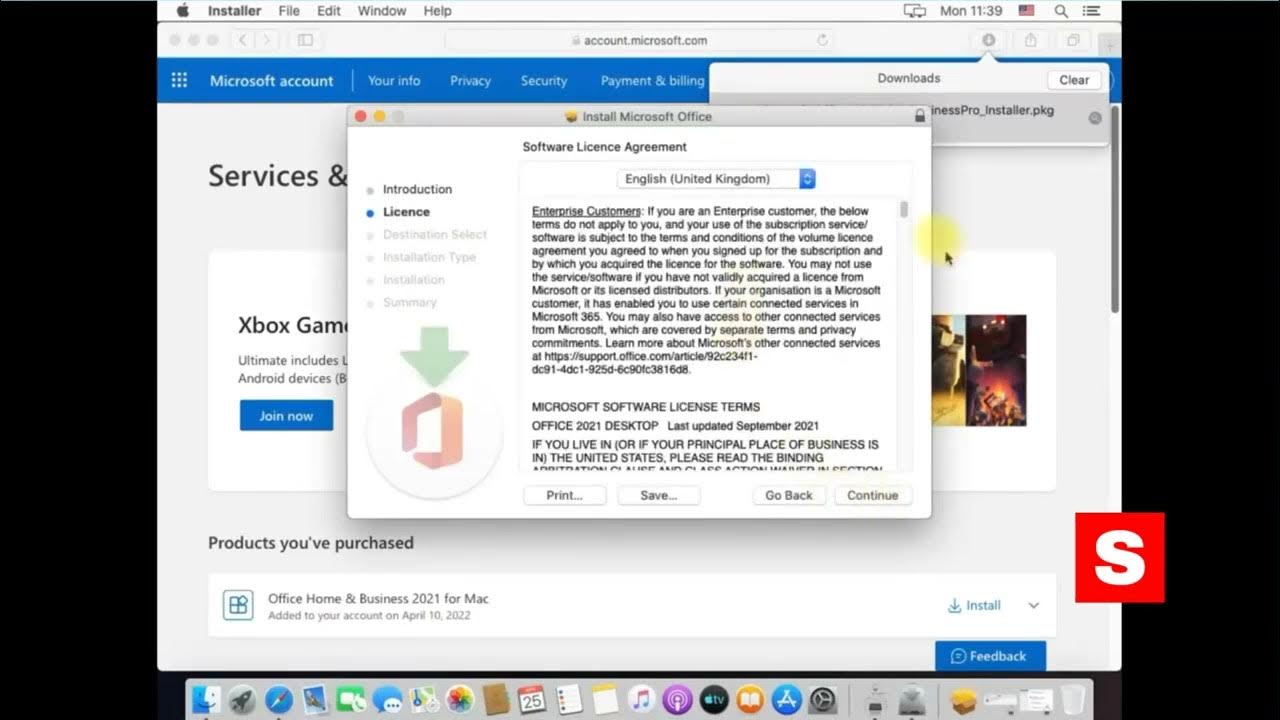Open the Feedback button
The height and width of the screenshot is (720, 1280).
pos(990,656)
